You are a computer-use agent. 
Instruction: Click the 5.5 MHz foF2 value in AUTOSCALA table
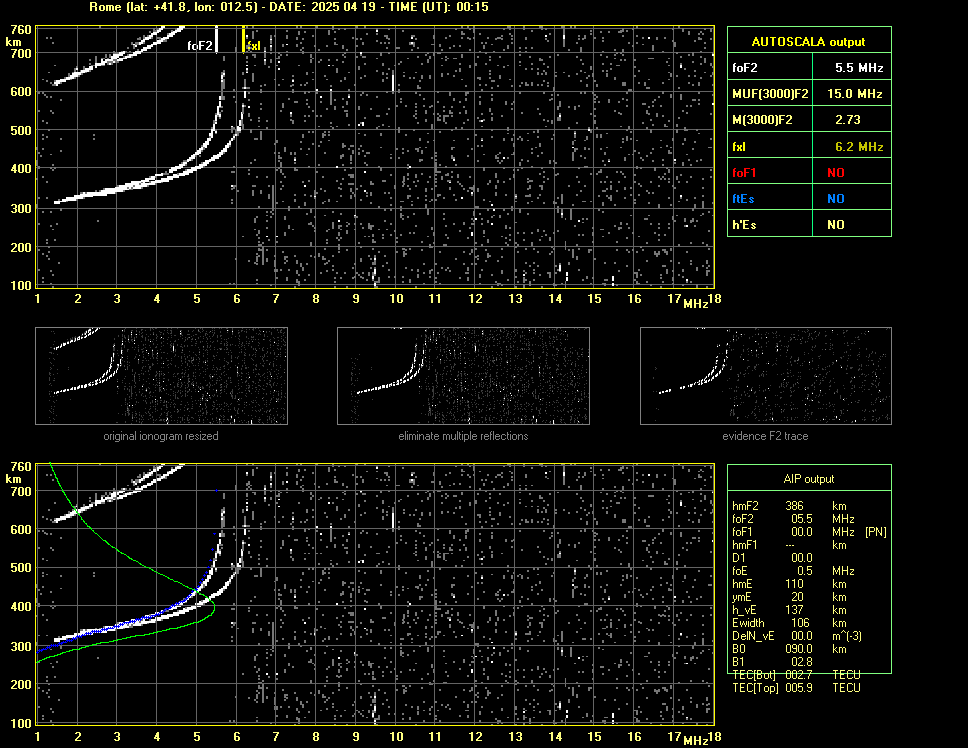[x=859, y=68]
